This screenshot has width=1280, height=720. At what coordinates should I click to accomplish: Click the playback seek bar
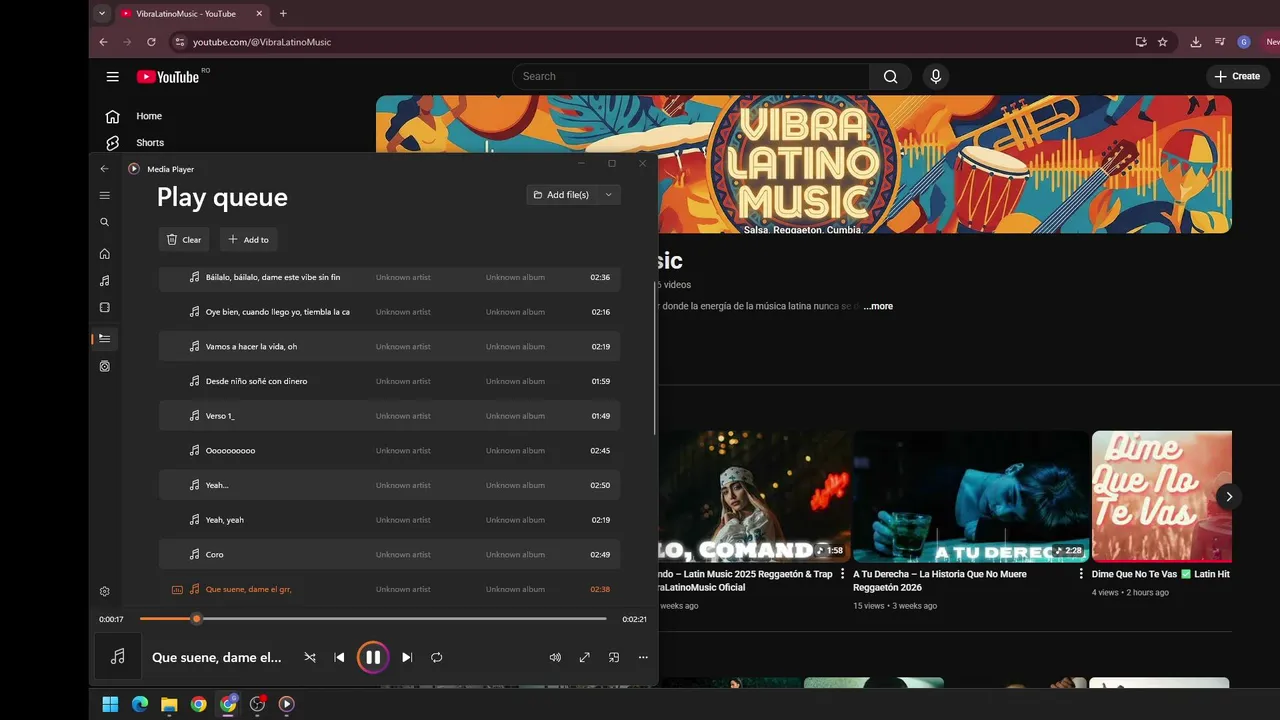(373, 619)
